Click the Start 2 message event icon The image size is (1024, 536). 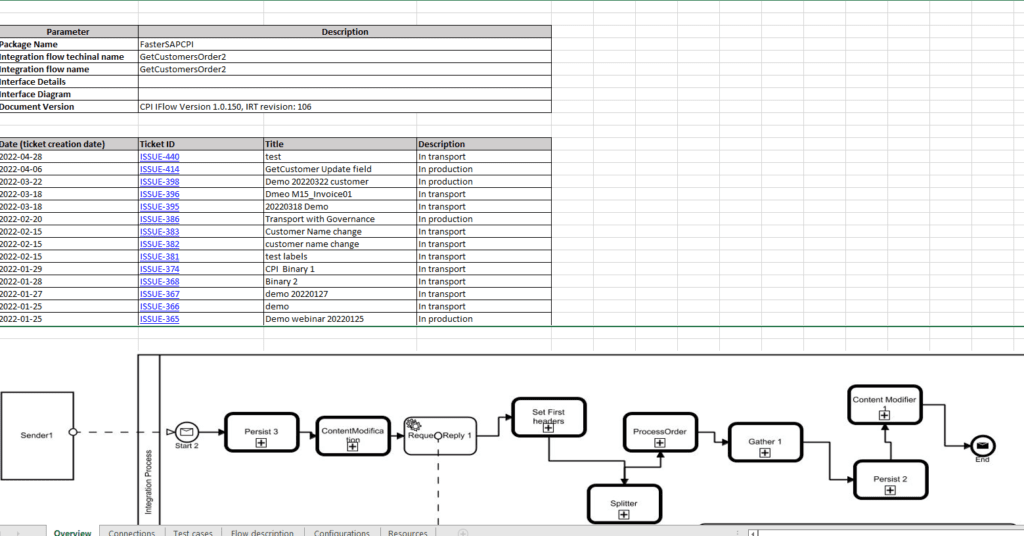pyautogui.click(x=187, y=432)
